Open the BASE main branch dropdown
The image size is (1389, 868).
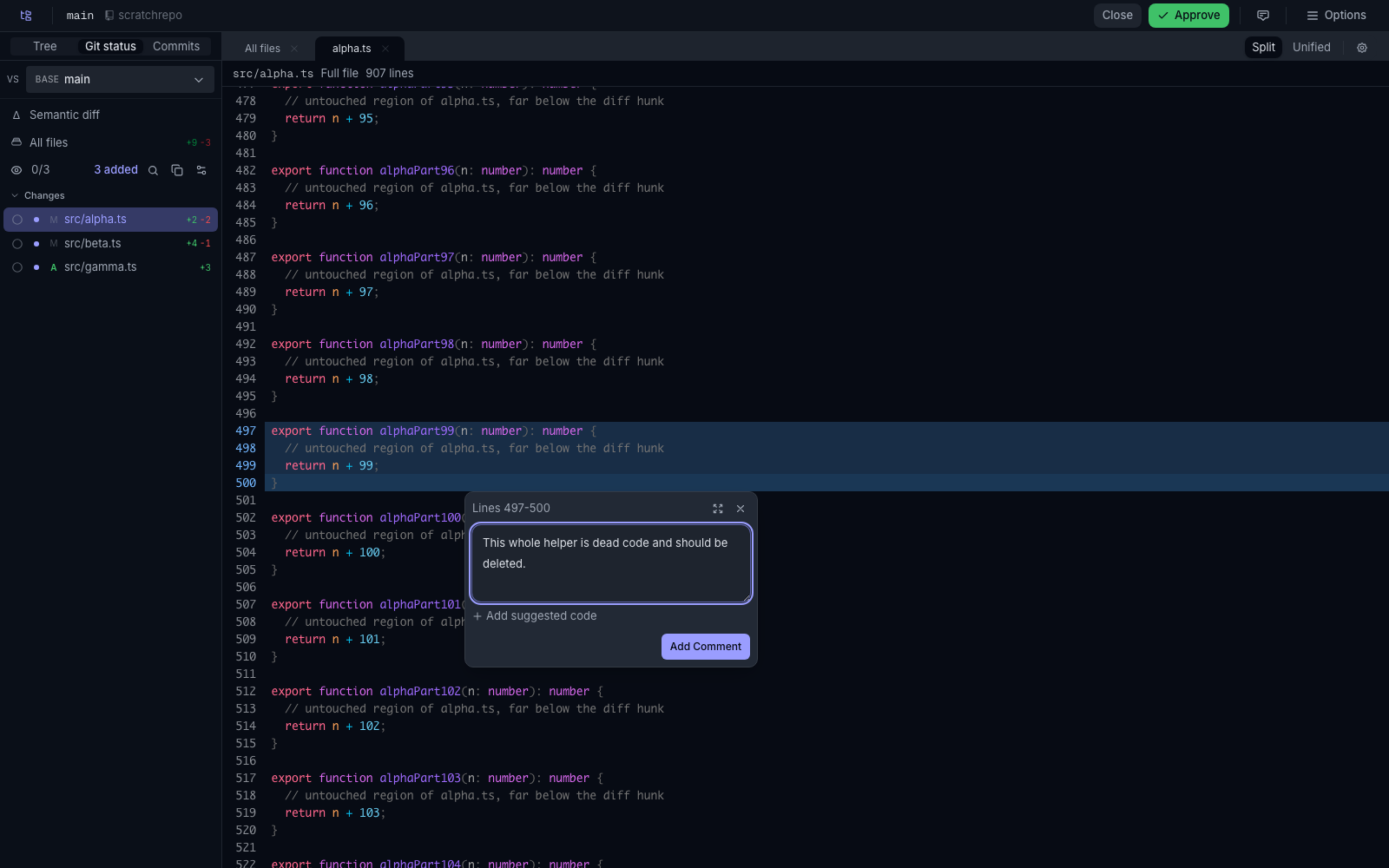[x=120, y=79]
